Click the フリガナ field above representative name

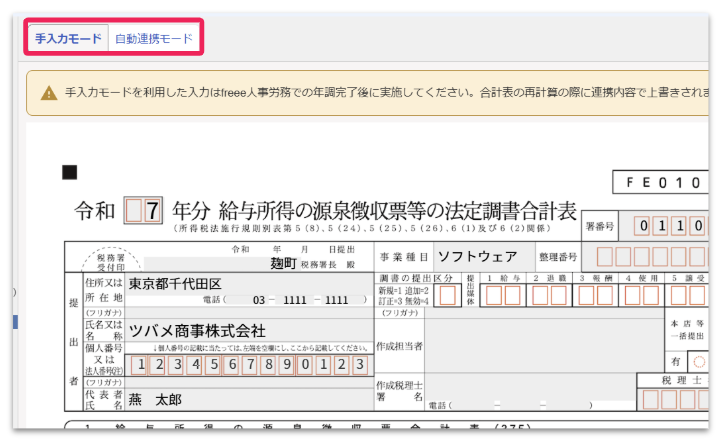pos(249,382)
